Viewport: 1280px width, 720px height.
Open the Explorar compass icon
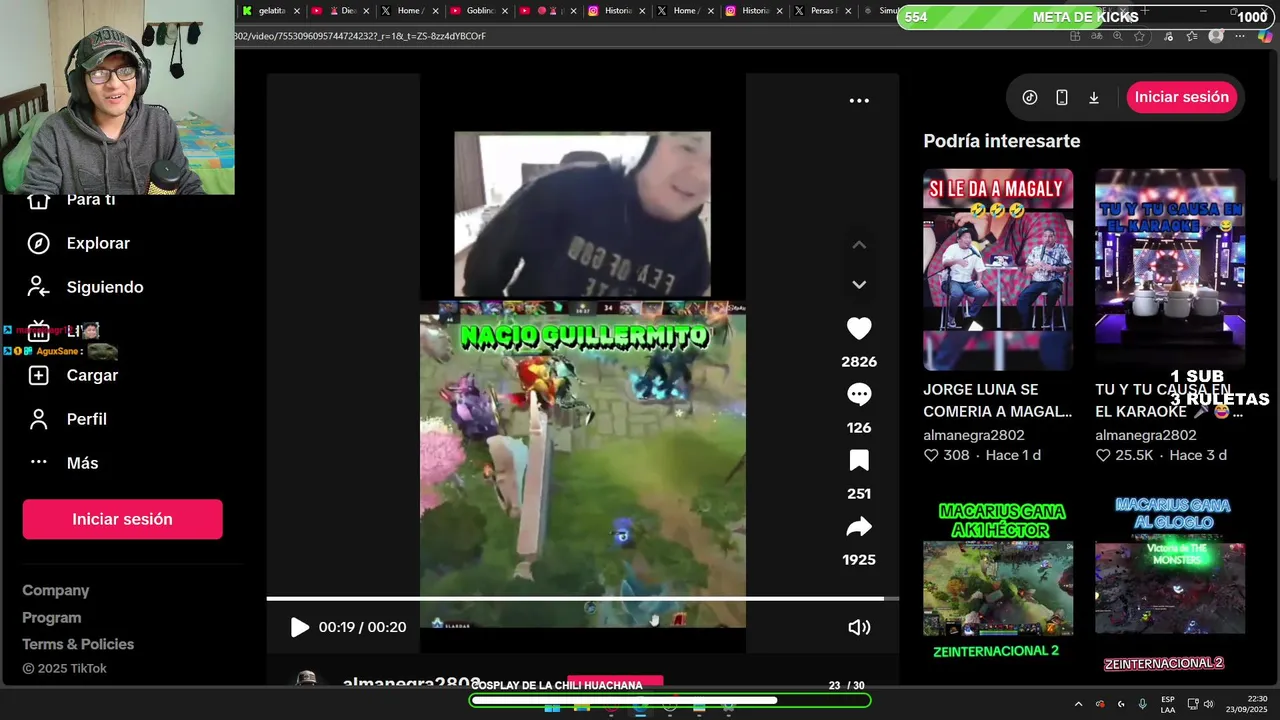pyautogui.click(x=38, y=243)
